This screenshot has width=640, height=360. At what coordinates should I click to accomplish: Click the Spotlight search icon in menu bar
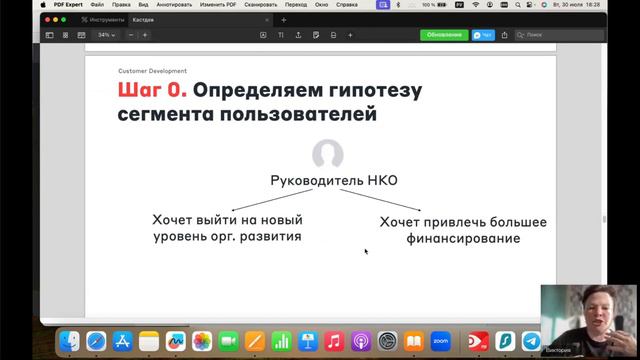[518, 4]
